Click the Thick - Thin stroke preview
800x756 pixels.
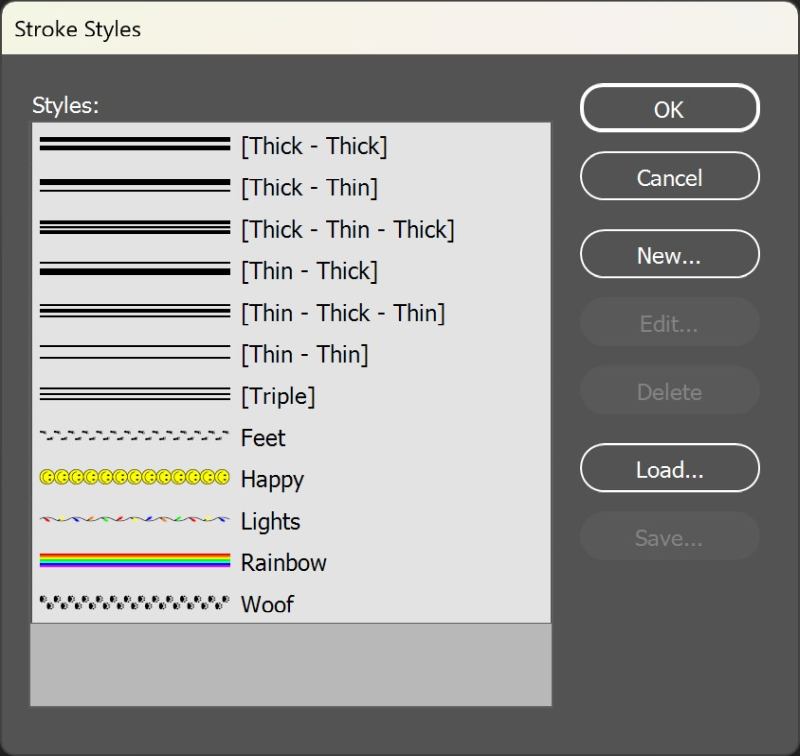[135, 186]
